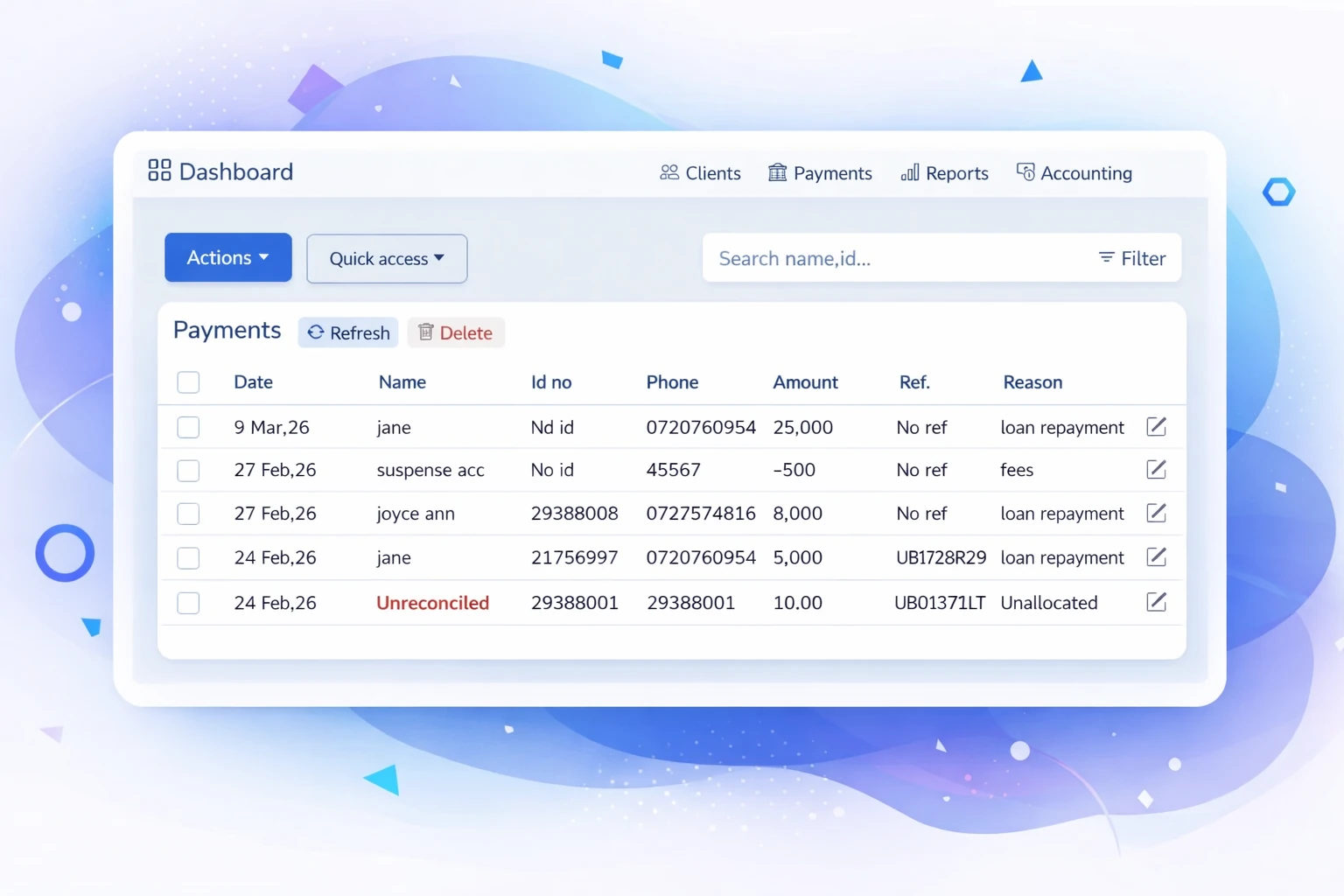The width and height of the screenshot is (1344, 896).
Task: Open the Quick access dropdown
Action: click(386, 258)
